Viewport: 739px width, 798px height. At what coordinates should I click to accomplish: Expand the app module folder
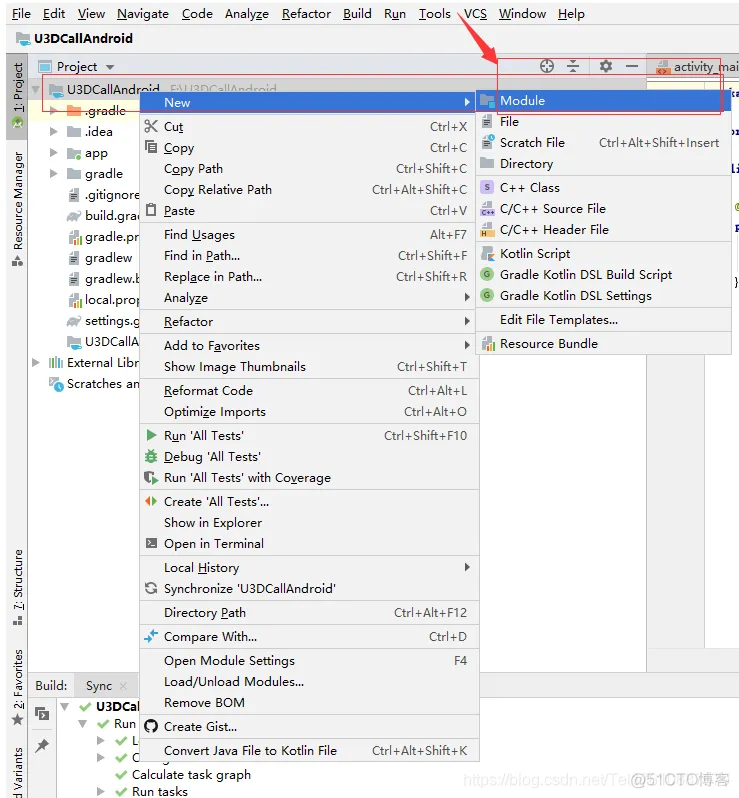[53, 153]
